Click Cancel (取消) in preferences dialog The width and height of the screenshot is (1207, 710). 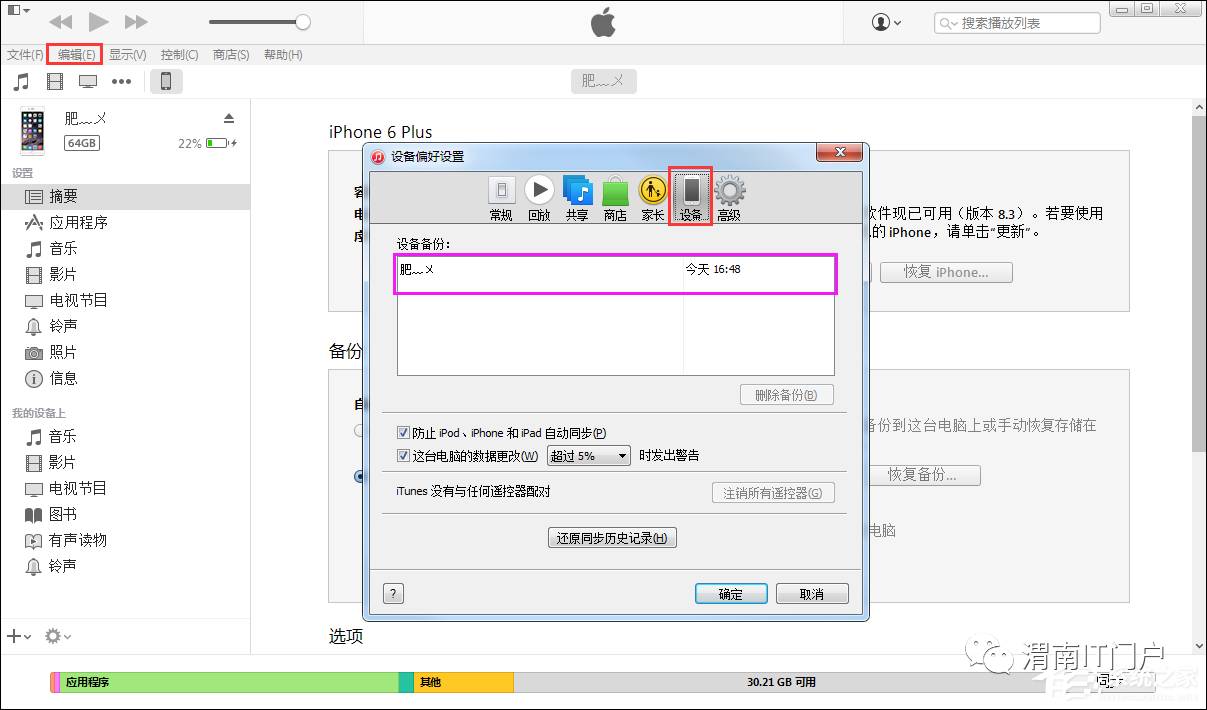(x=812, y=593)
